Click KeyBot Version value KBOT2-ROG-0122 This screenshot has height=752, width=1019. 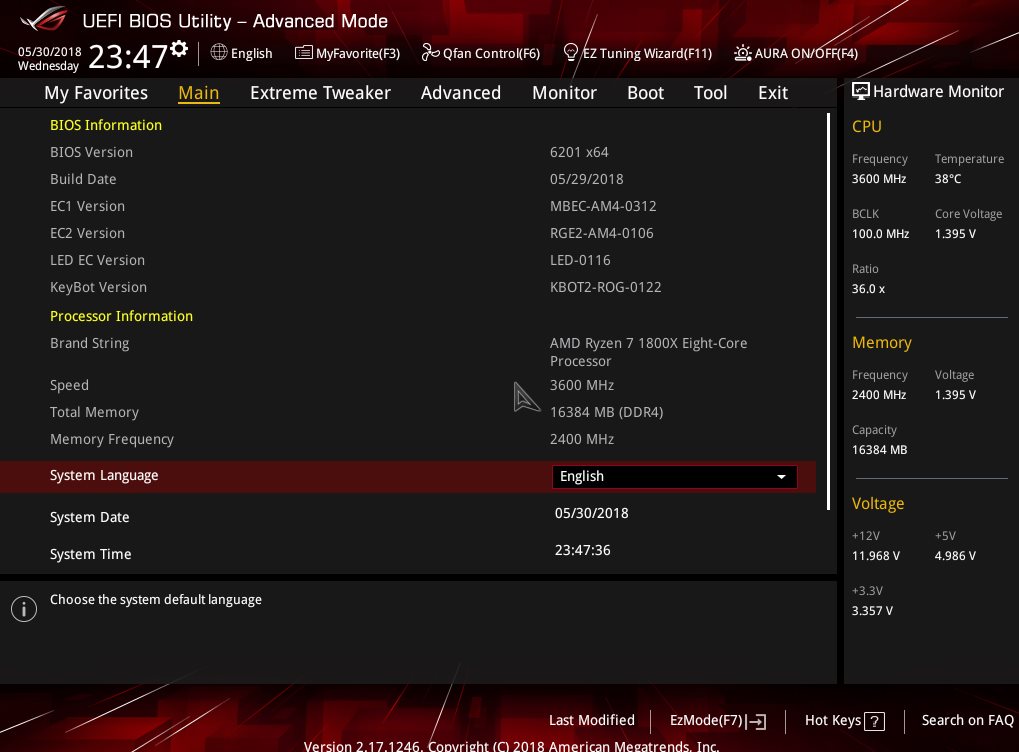(x=606, y=287)
